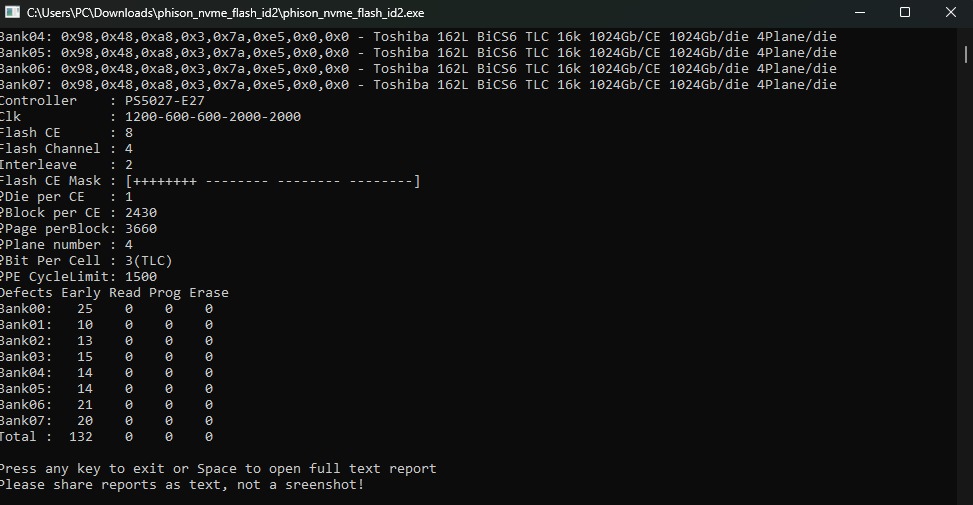The height and width of the screenshot is (505, 973).
Task: Click the Controller PS5027-E27 value
Action: point(164,101)
